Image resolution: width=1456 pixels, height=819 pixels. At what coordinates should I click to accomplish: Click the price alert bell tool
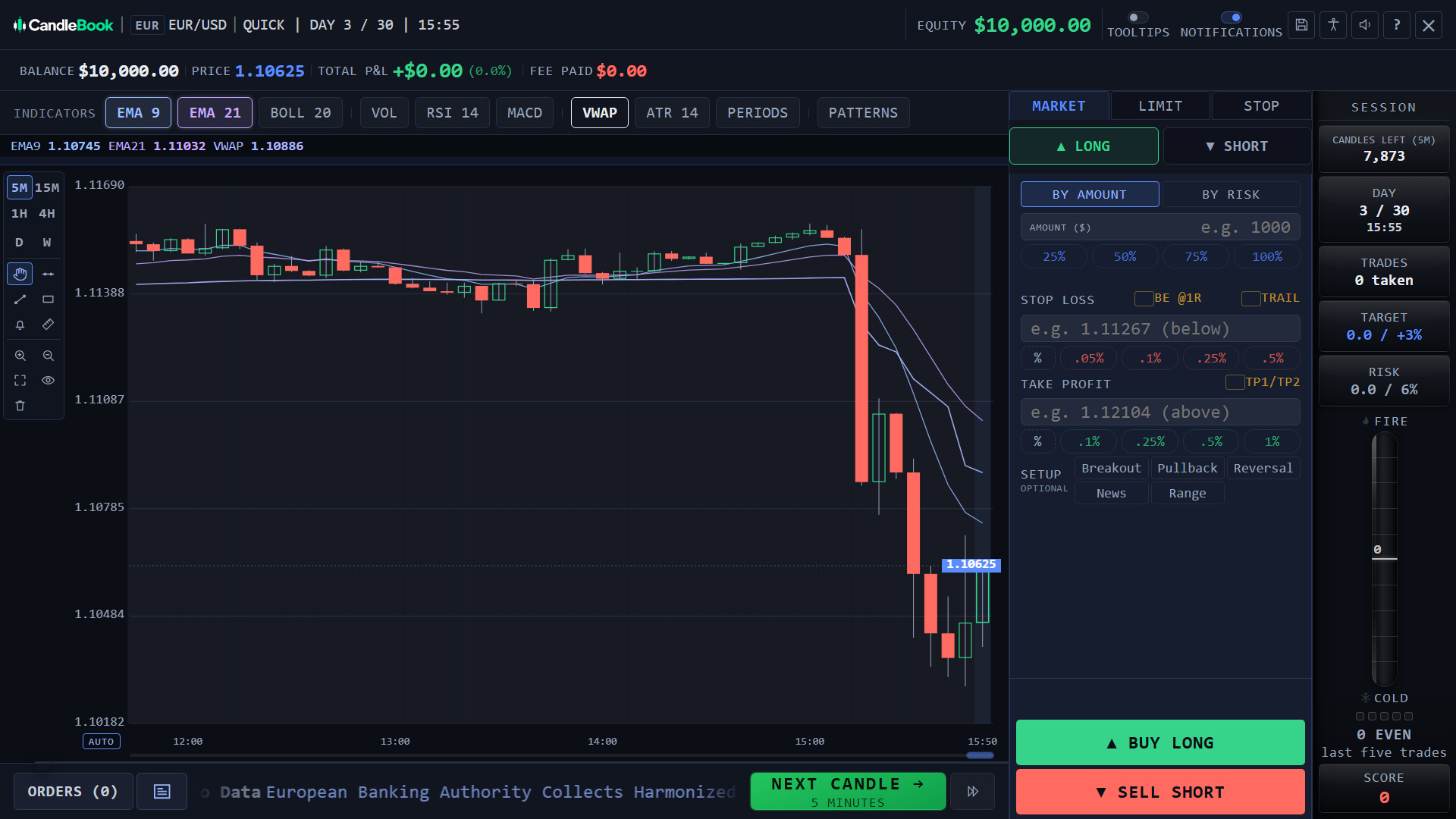coord(20,325)
